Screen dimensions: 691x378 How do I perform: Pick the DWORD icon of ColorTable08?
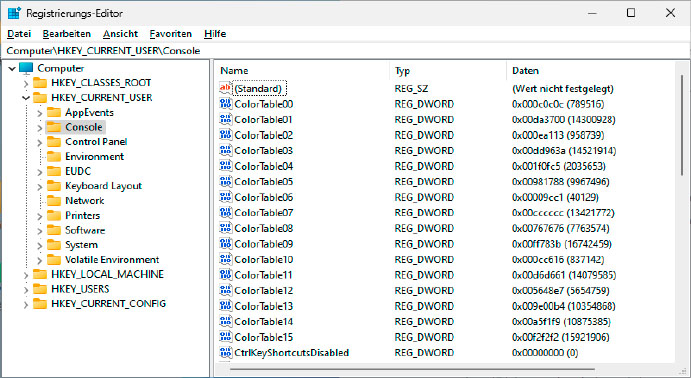coord(225,228)
